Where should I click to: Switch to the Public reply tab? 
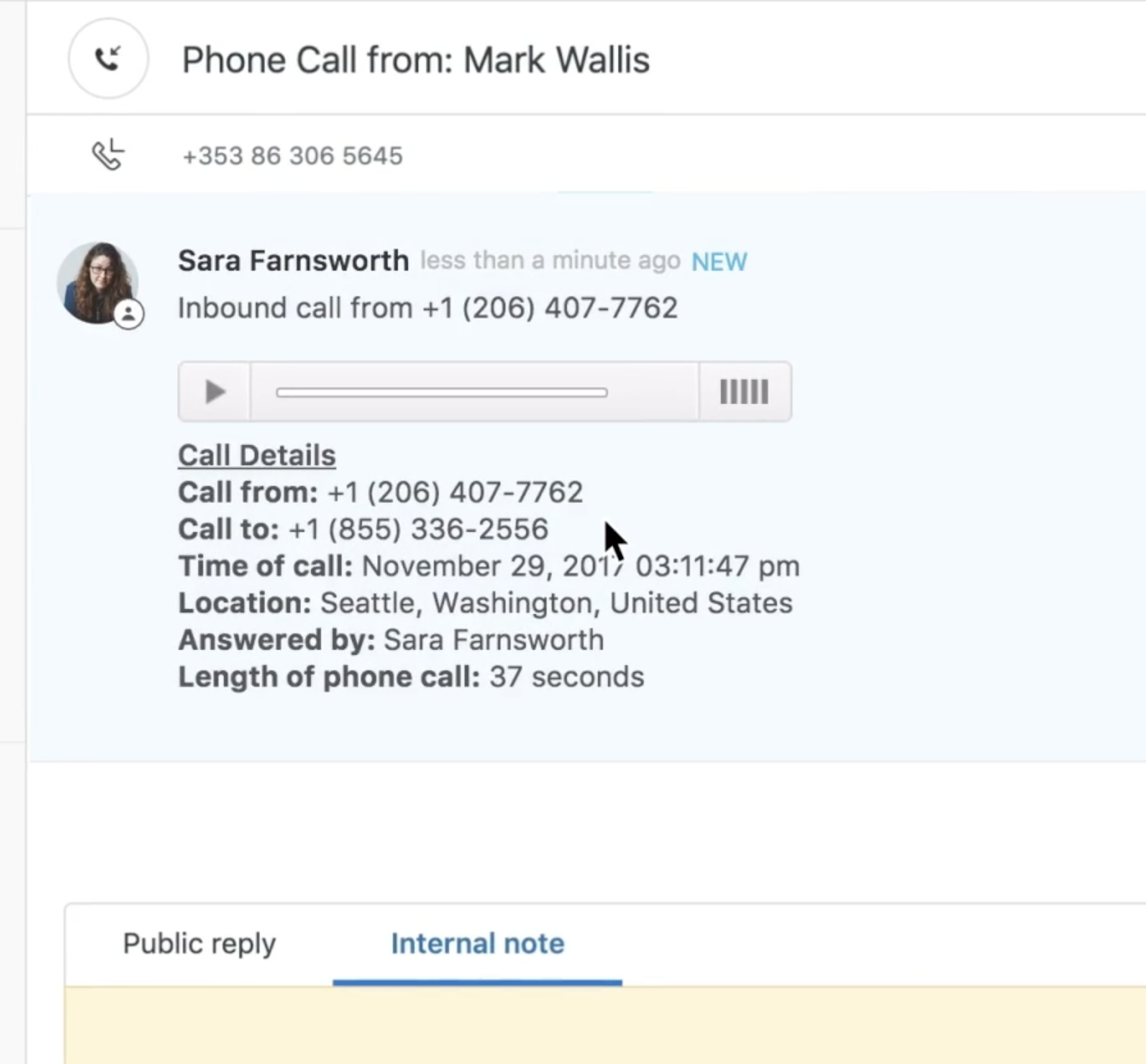click(x=199, y=944)
